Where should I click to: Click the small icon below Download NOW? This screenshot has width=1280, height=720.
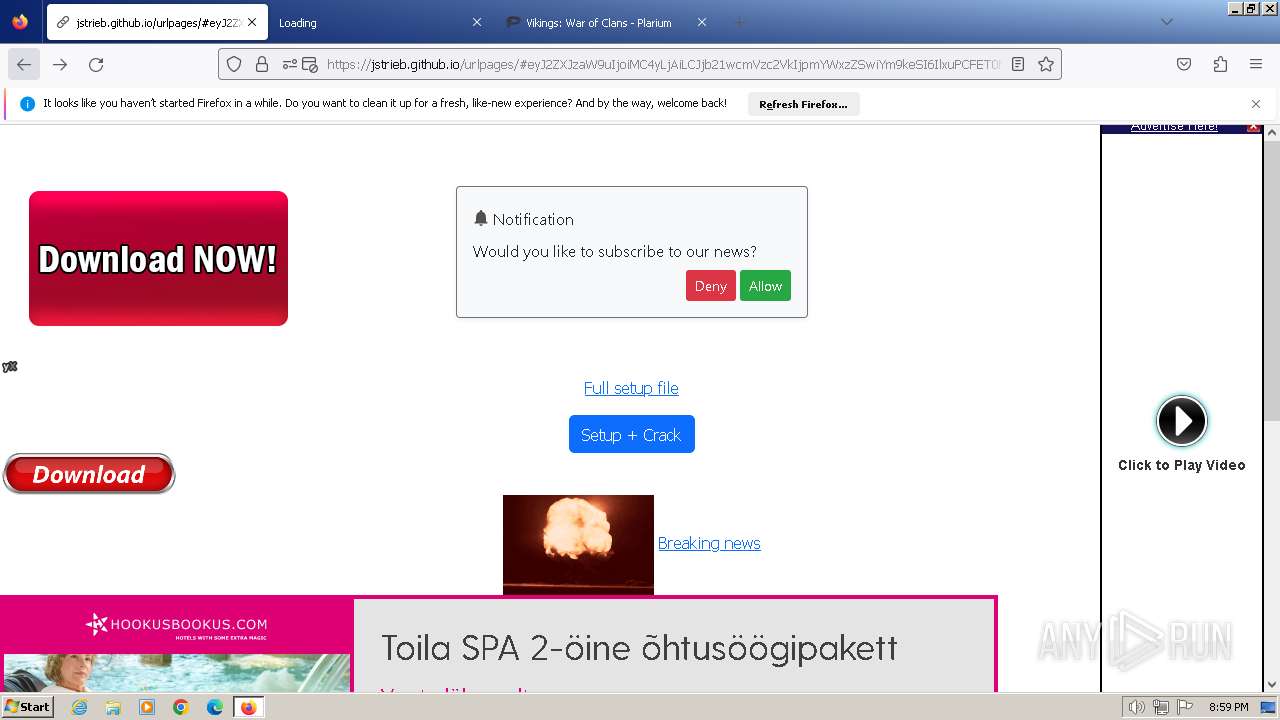[x=10, y=367]
